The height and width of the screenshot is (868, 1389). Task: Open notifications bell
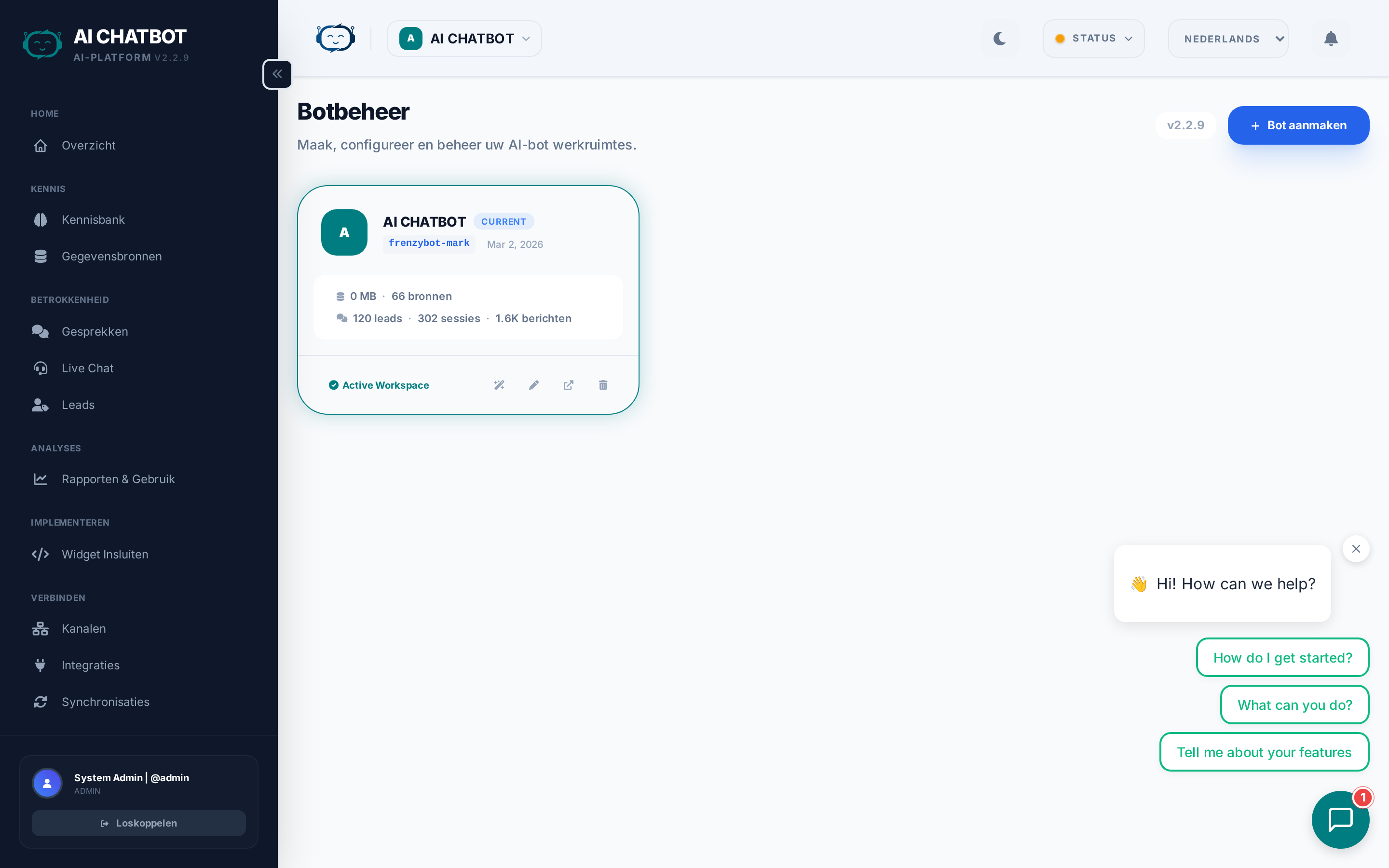[x=1331, y=39]
